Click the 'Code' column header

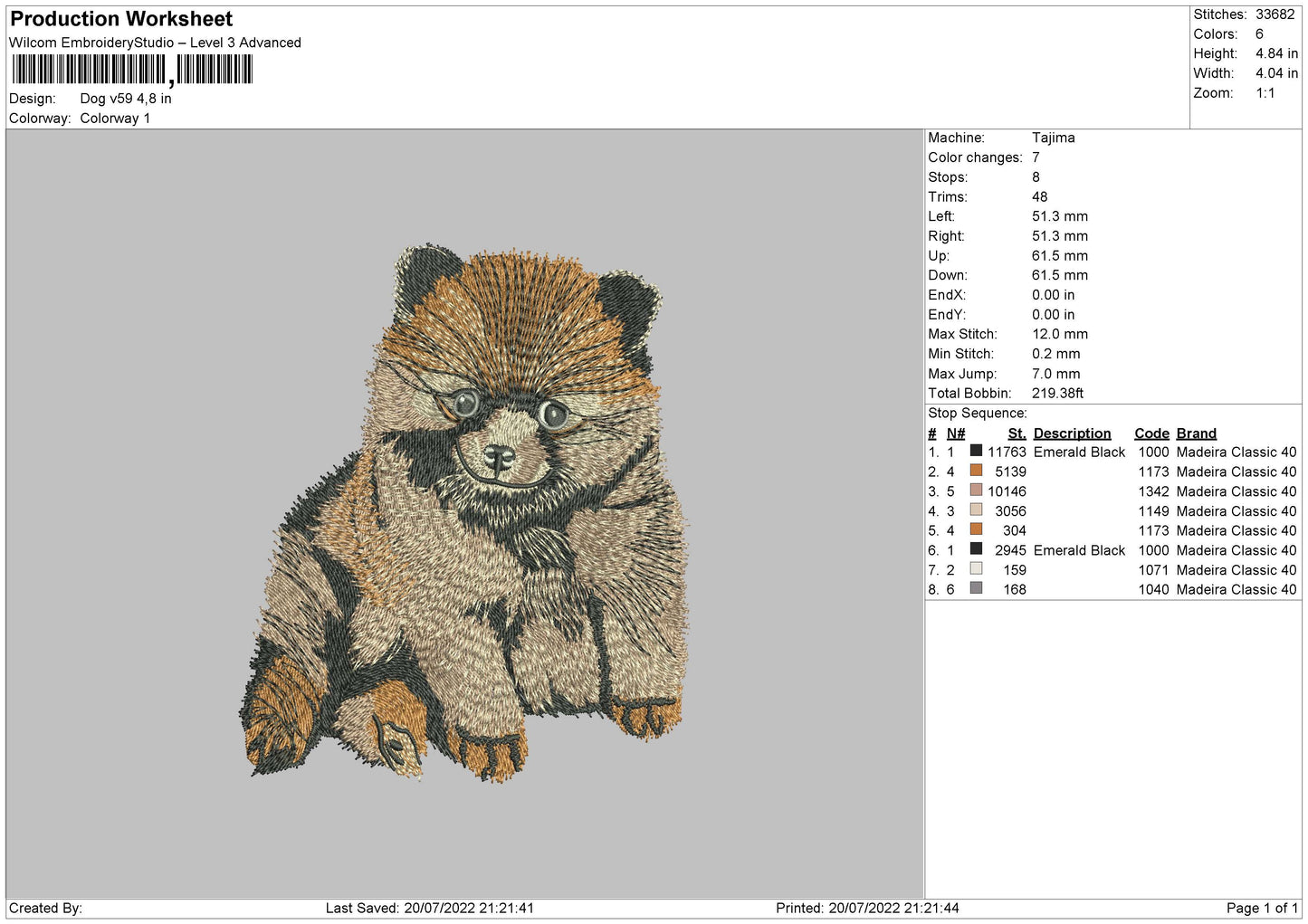tap(1151, 433)
